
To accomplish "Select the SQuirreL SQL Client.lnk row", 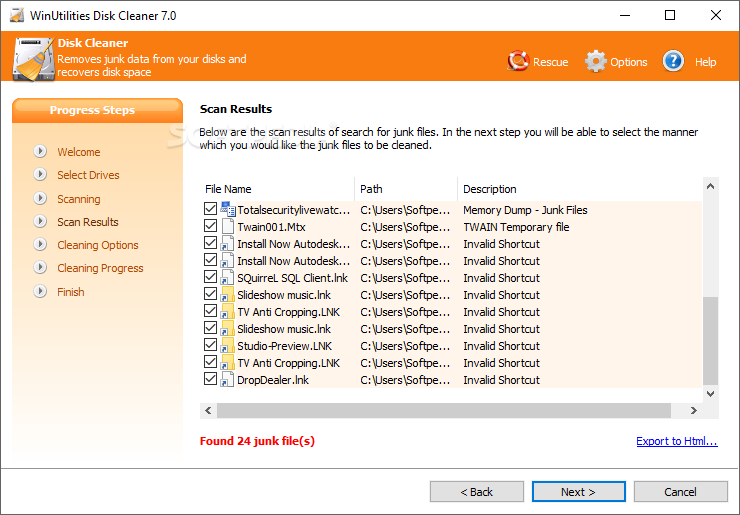I will 451,278.
